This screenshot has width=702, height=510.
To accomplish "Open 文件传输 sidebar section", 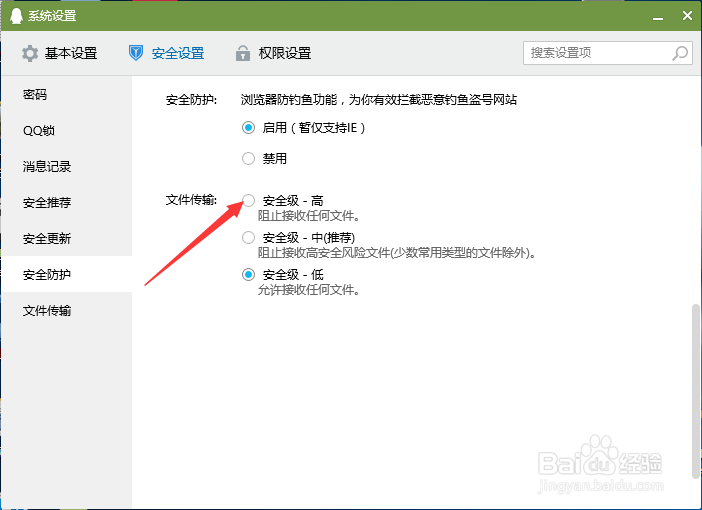I will (x=66, y=310).
